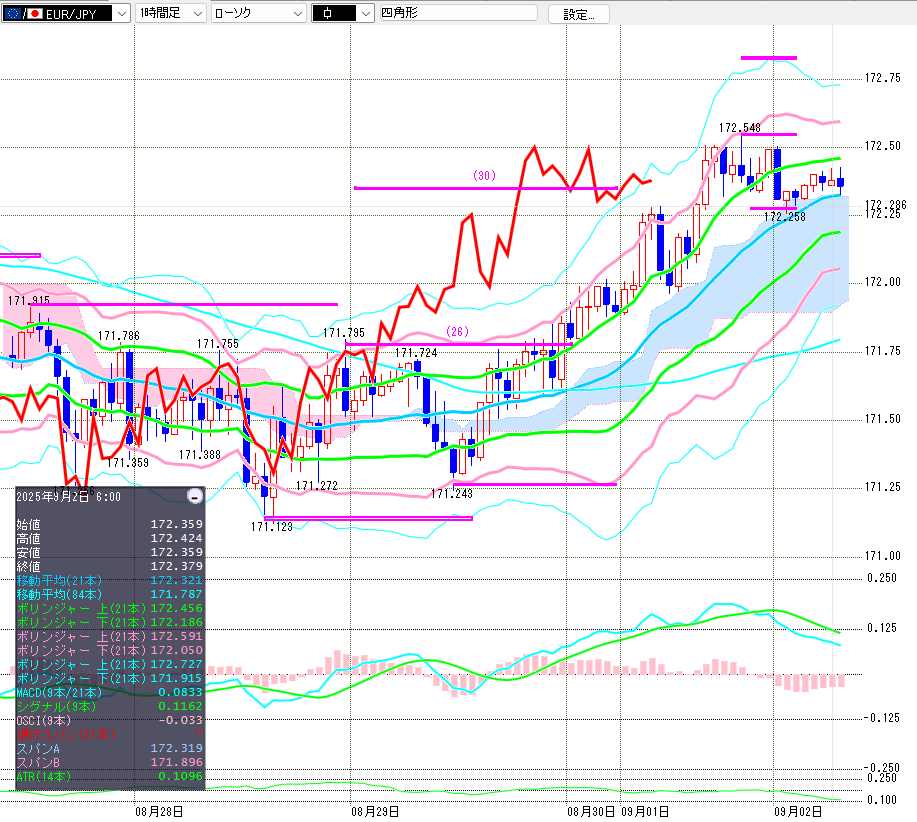Screen dimensions: 917x822
Task: Click the 171.243 price label on chart
Action: [x=451, y=494]
